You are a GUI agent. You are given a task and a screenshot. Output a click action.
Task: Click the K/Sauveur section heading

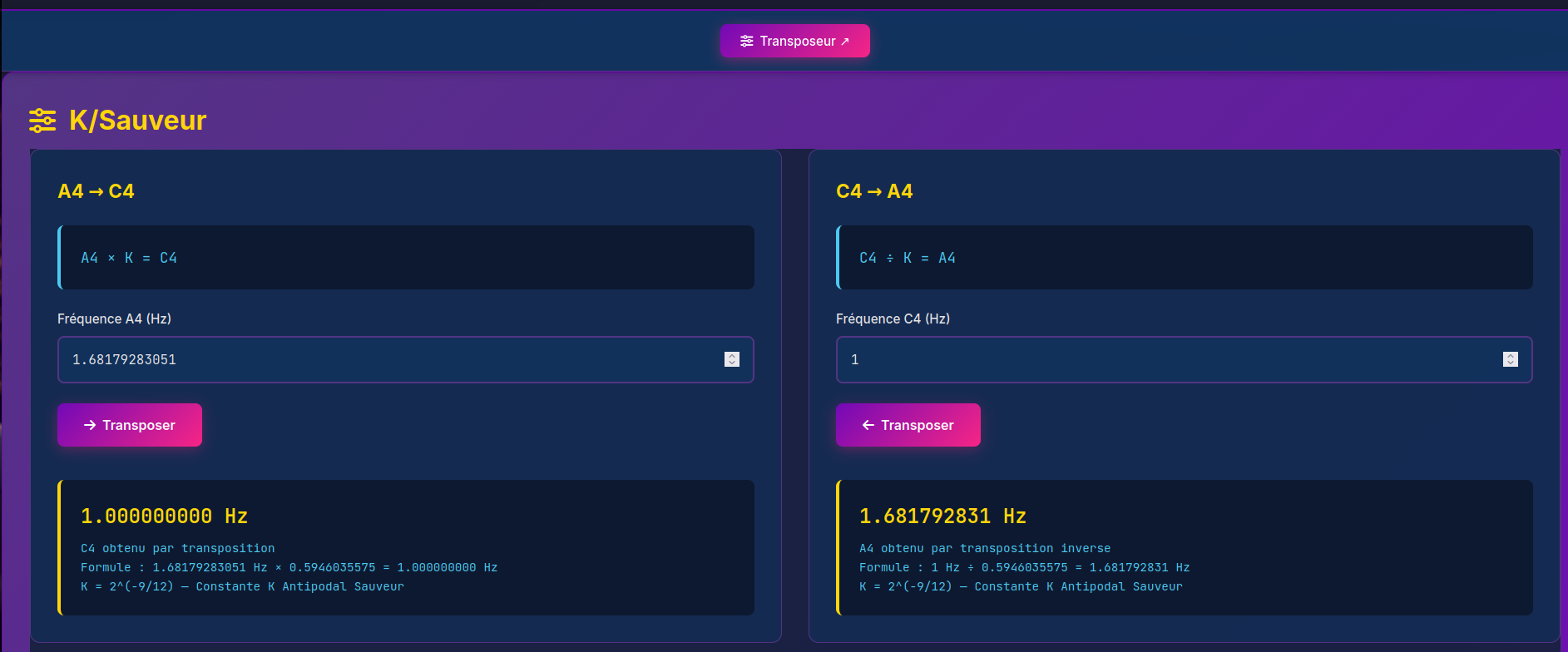(x=137, y=121)
